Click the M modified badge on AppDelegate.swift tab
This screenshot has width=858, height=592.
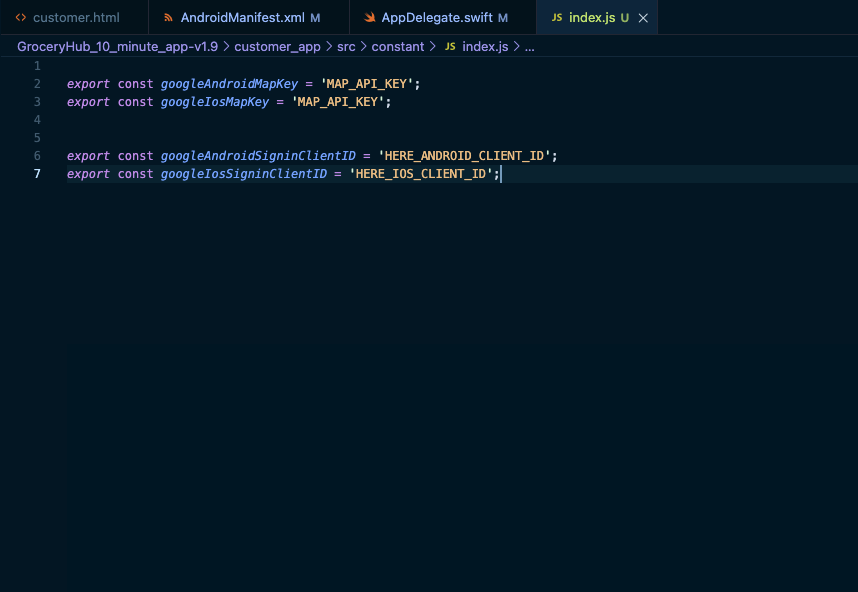[503, 18]
